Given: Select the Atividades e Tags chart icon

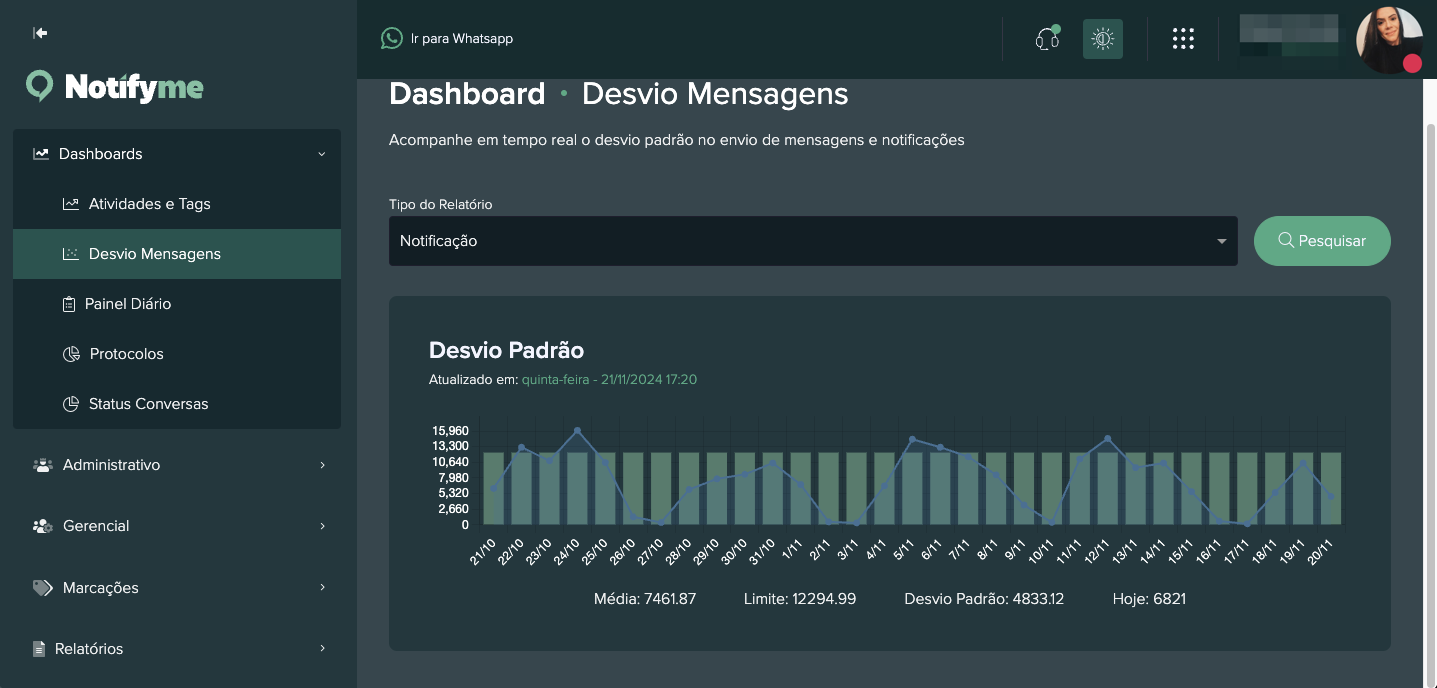Looking at the screenshot, I should click(x=70, y=203).
